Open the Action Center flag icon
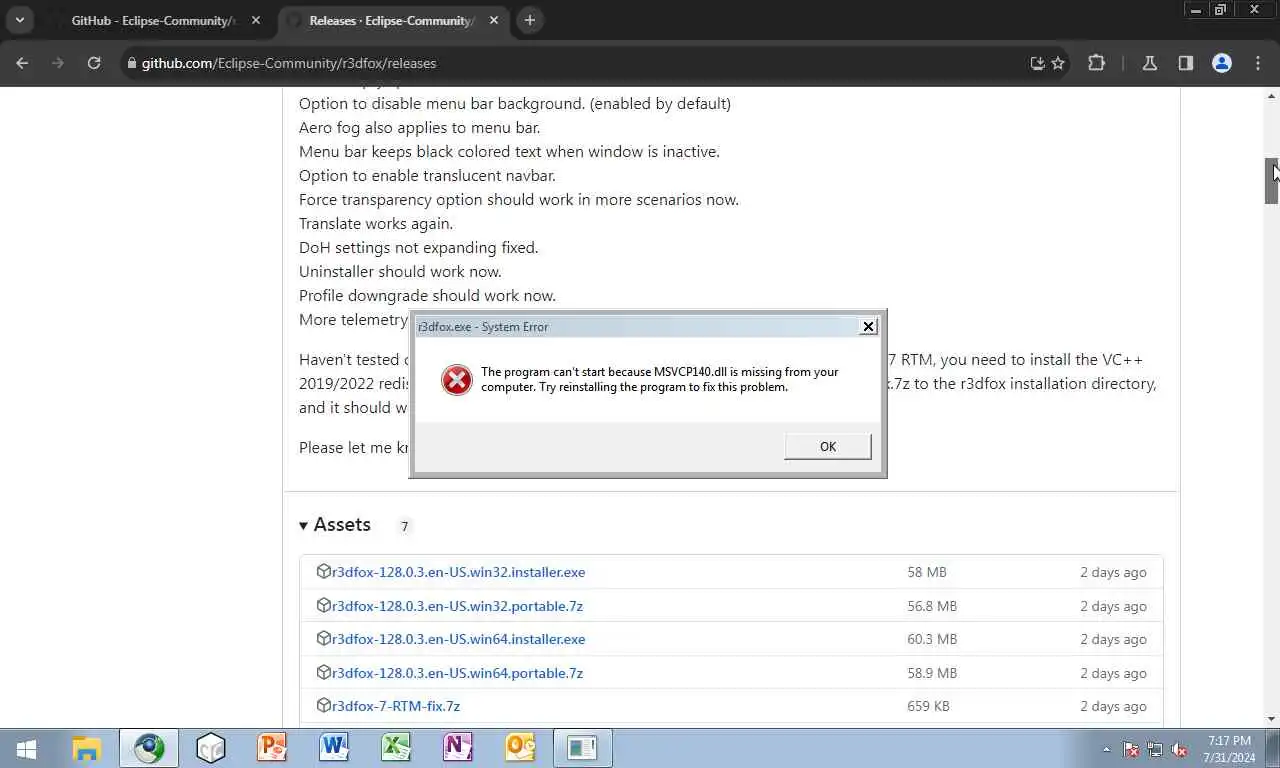Screen dimensions: 1280x768 pyautogui.click(x=1131, y=749)
